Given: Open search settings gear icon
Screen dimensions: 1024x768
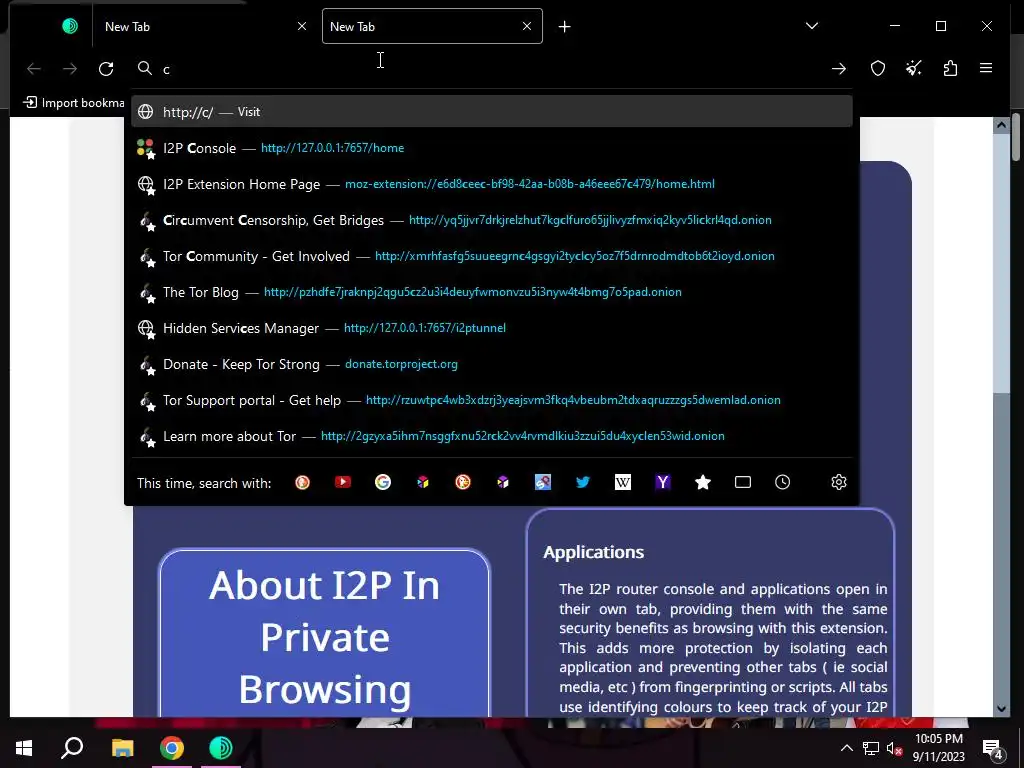Looking at the screenshot, I should tap(839, 483).
